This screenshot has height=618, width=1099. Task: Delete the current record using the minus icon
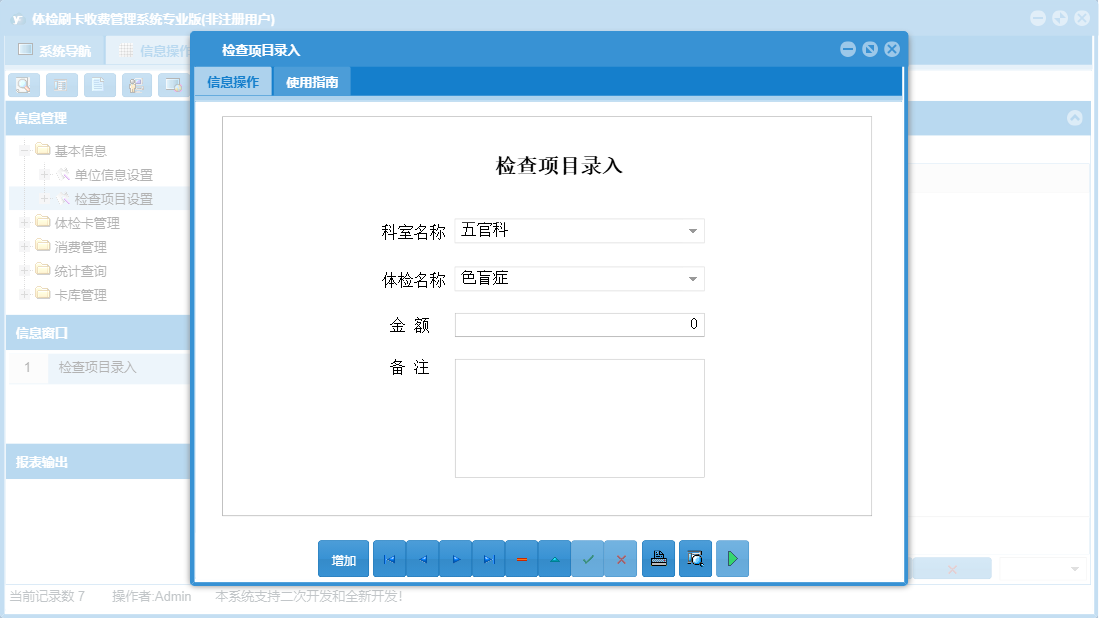(x=521, y=558)
